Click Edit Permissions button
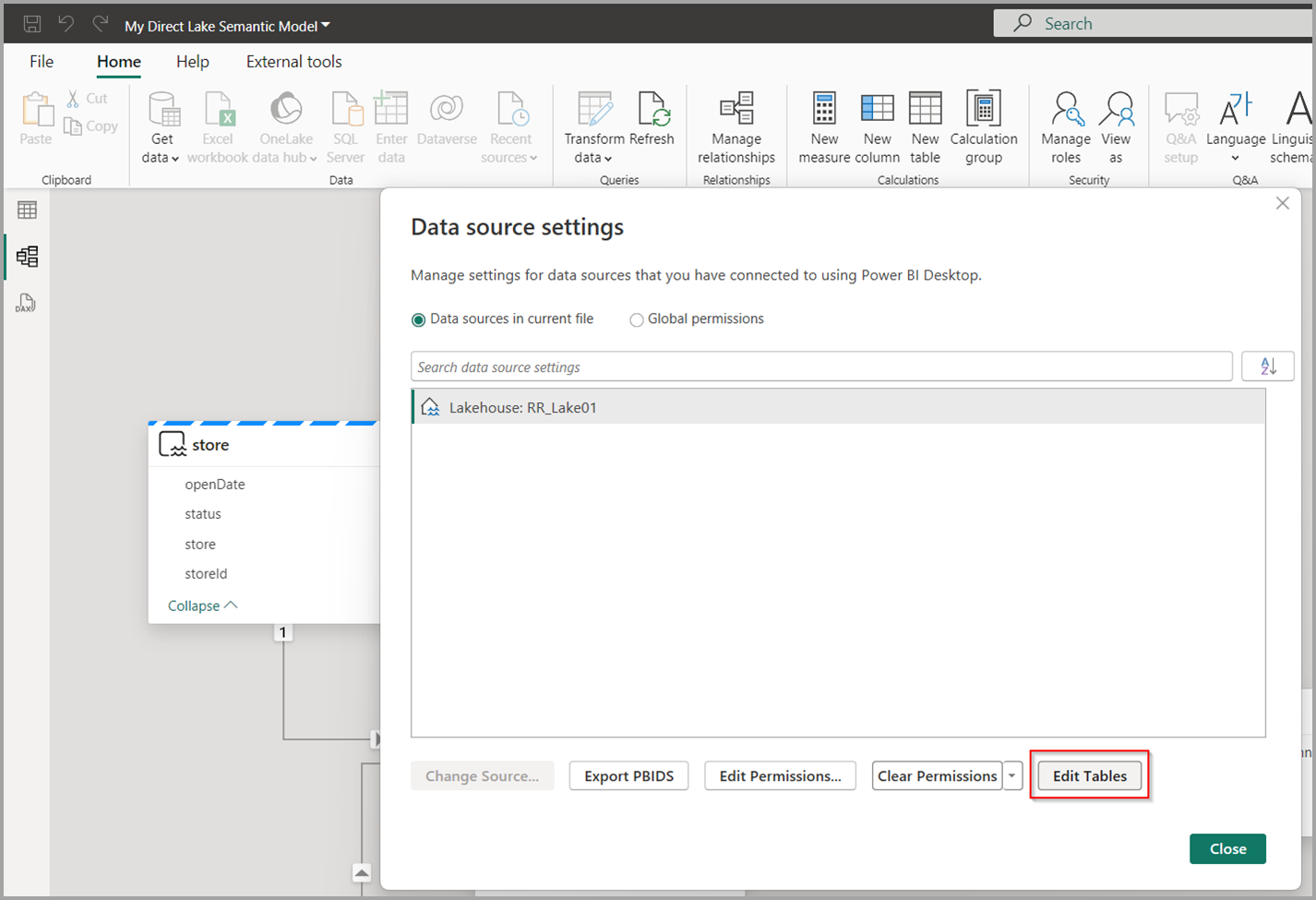1316x900 pixels. click(x=781, y=776)
